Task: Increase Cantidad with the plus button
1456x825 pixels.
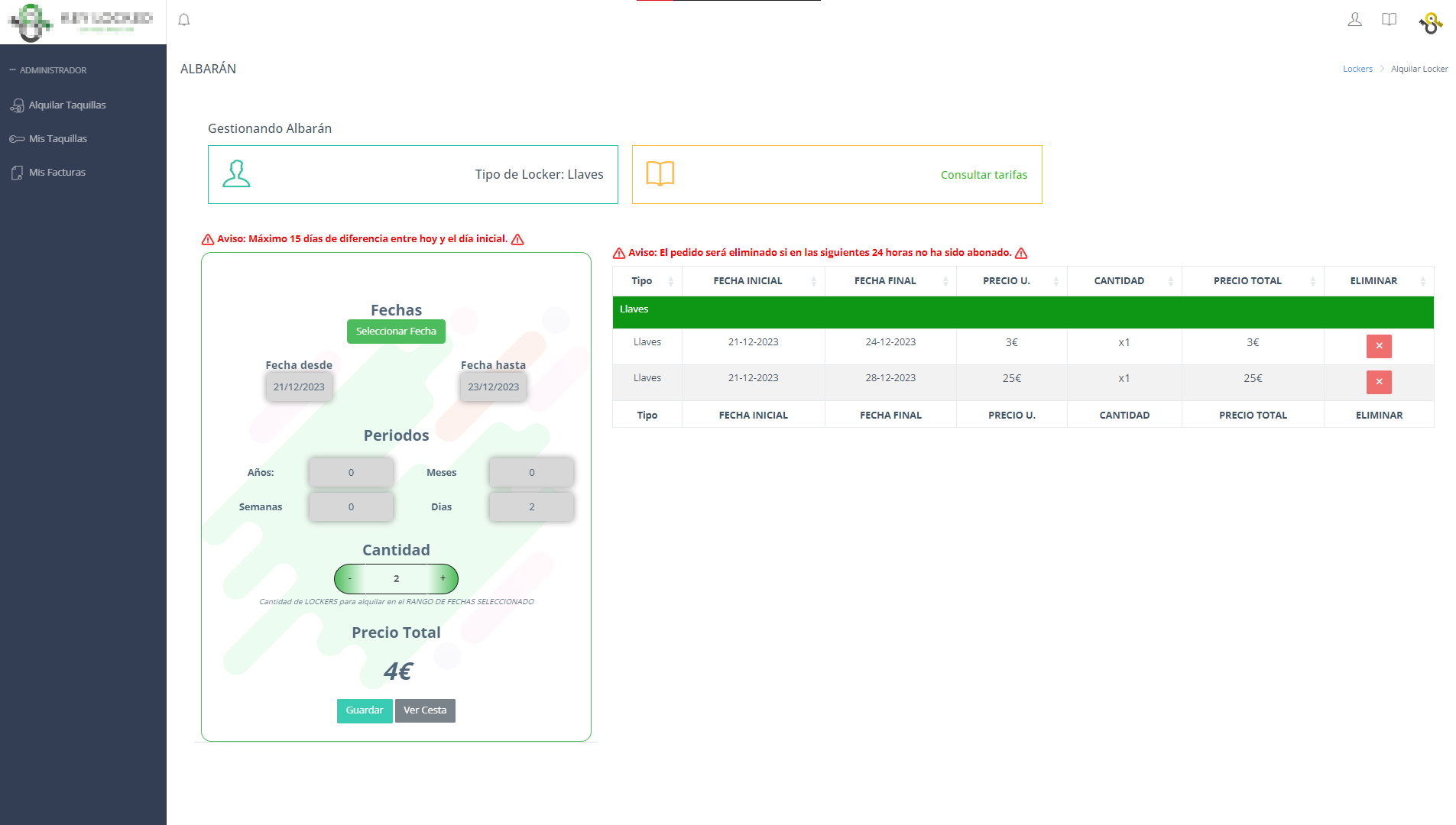Action: (443, 579)
